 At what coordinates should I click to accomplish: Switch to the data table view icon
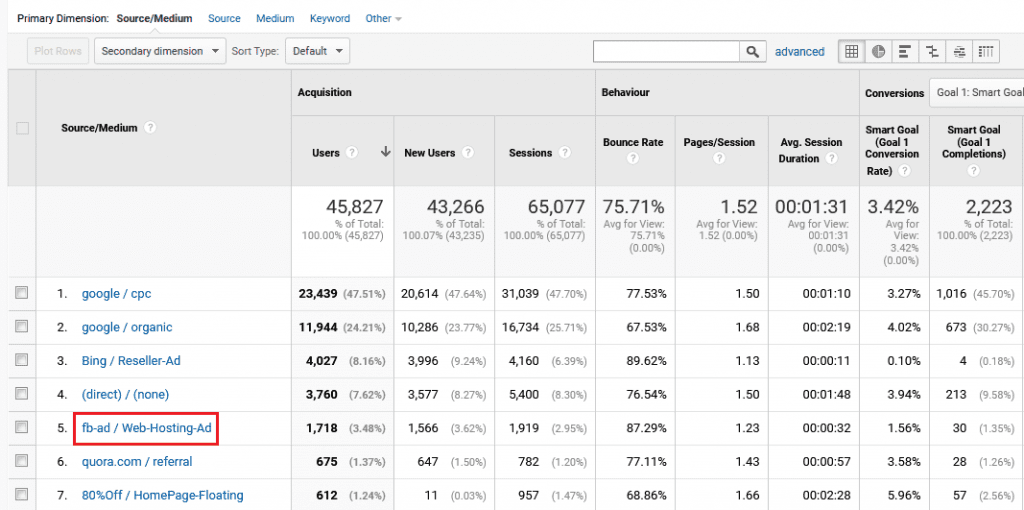coord(852,52)
